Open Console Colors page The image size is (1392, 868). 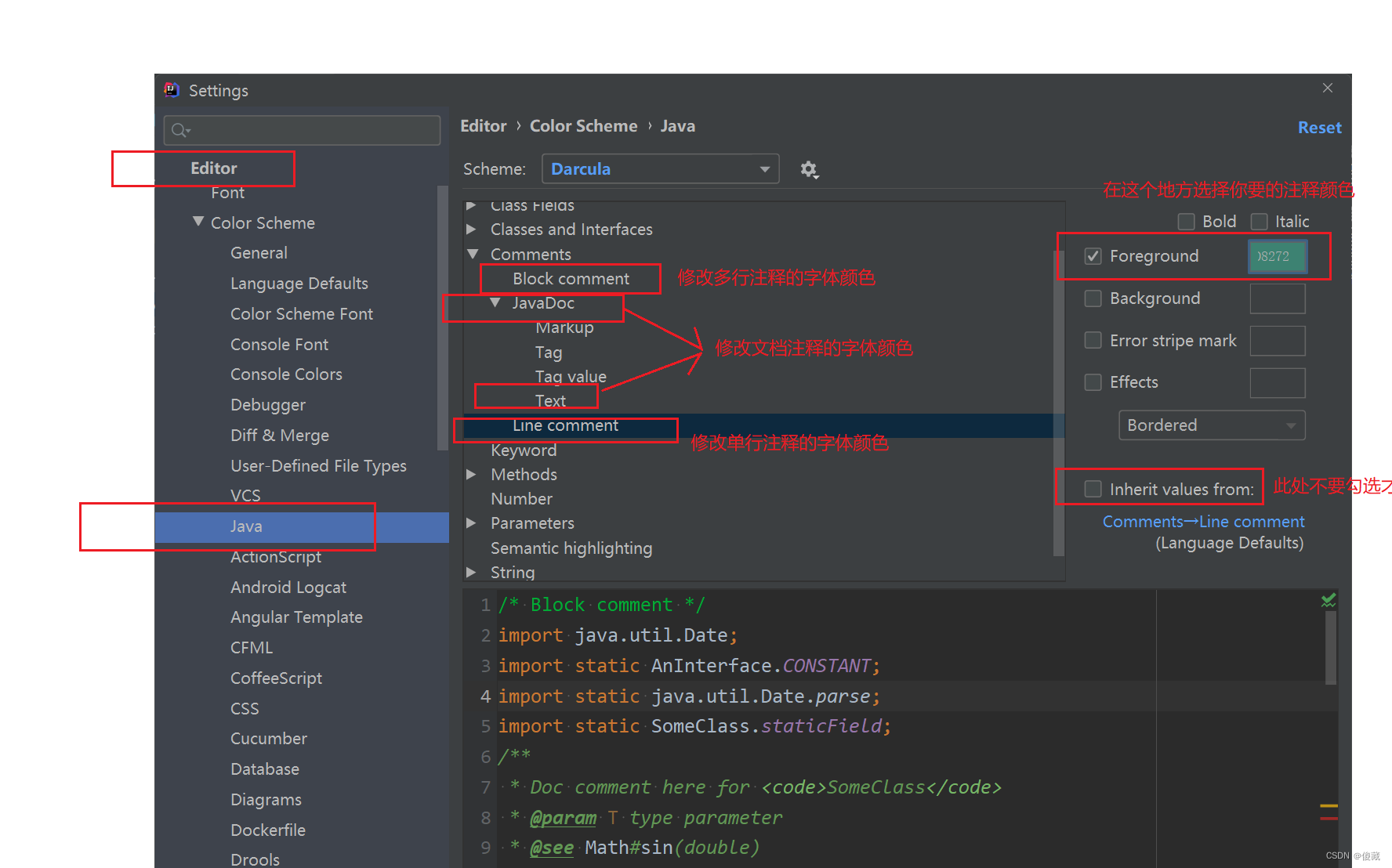(x=286, y=374)
